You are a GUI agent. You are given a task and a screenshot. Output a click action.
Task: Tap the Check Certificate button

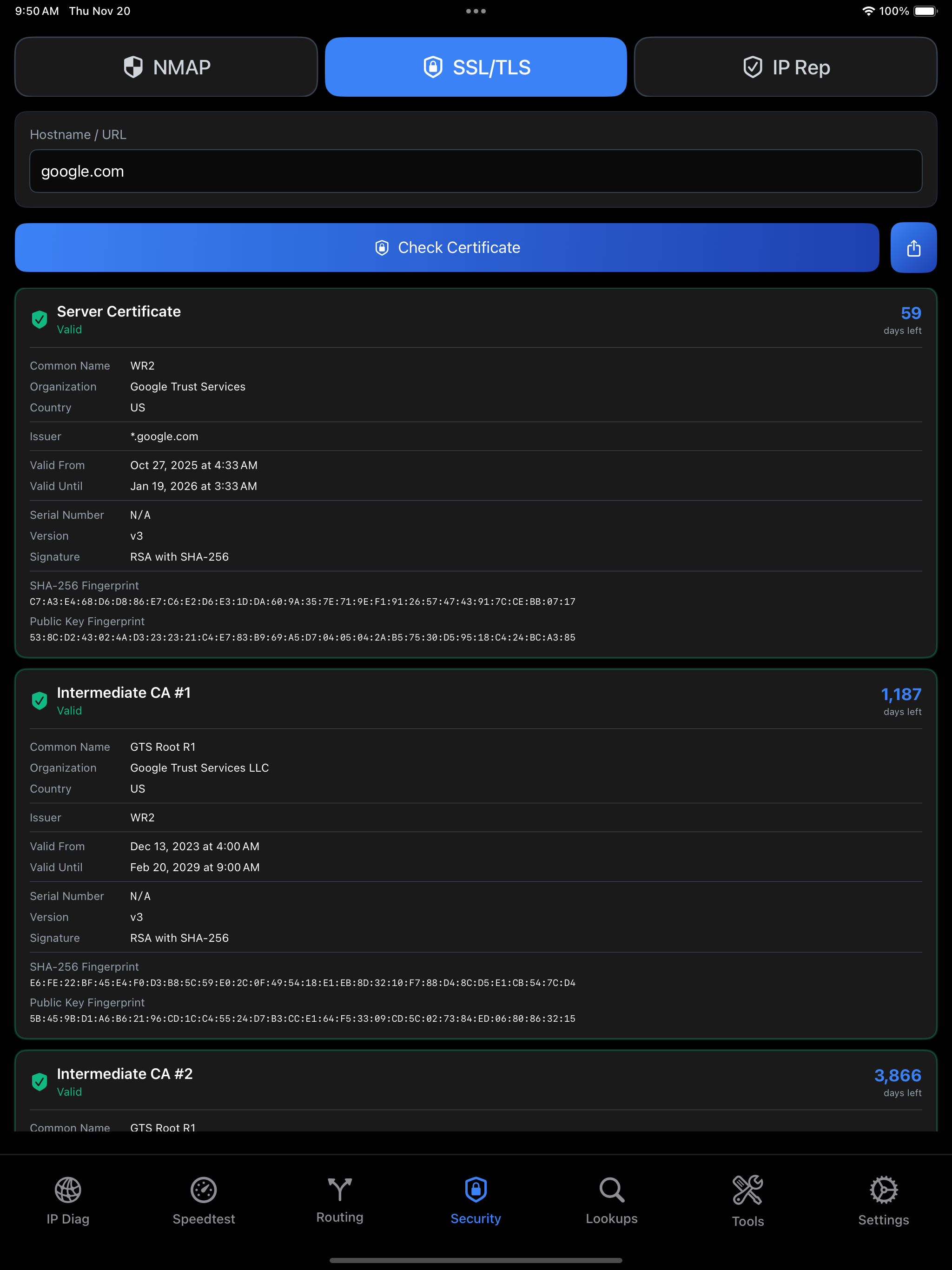tap(447, 247)
